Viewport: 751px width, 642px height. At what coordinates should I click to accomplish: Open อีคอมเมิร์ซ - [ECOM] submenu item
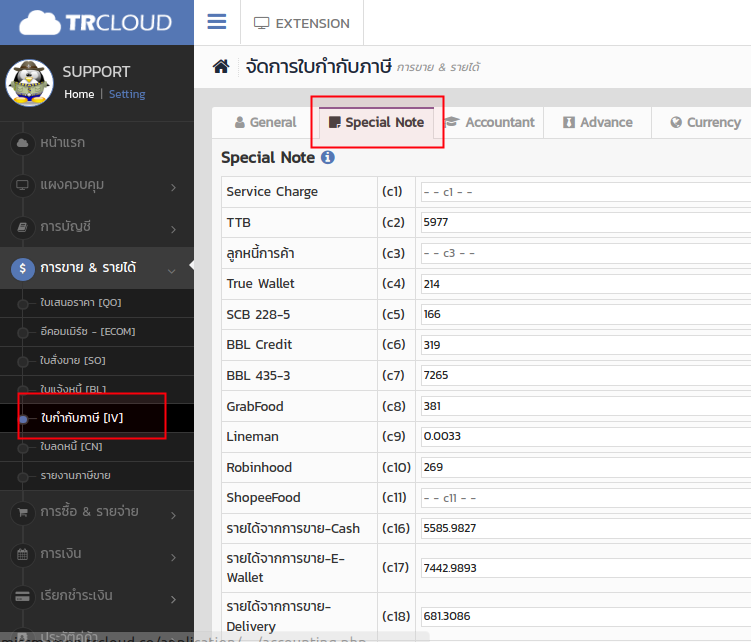coord(88,332)
